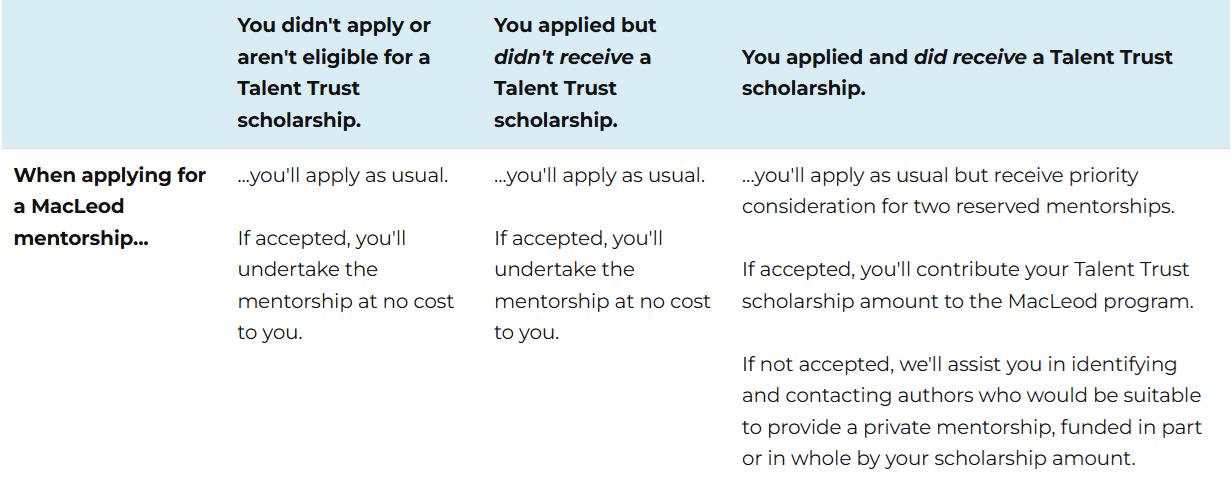This screenshot has height=498, width=1231.
Task: Click the "applied but didn't receive" column header
Action: 575,72
